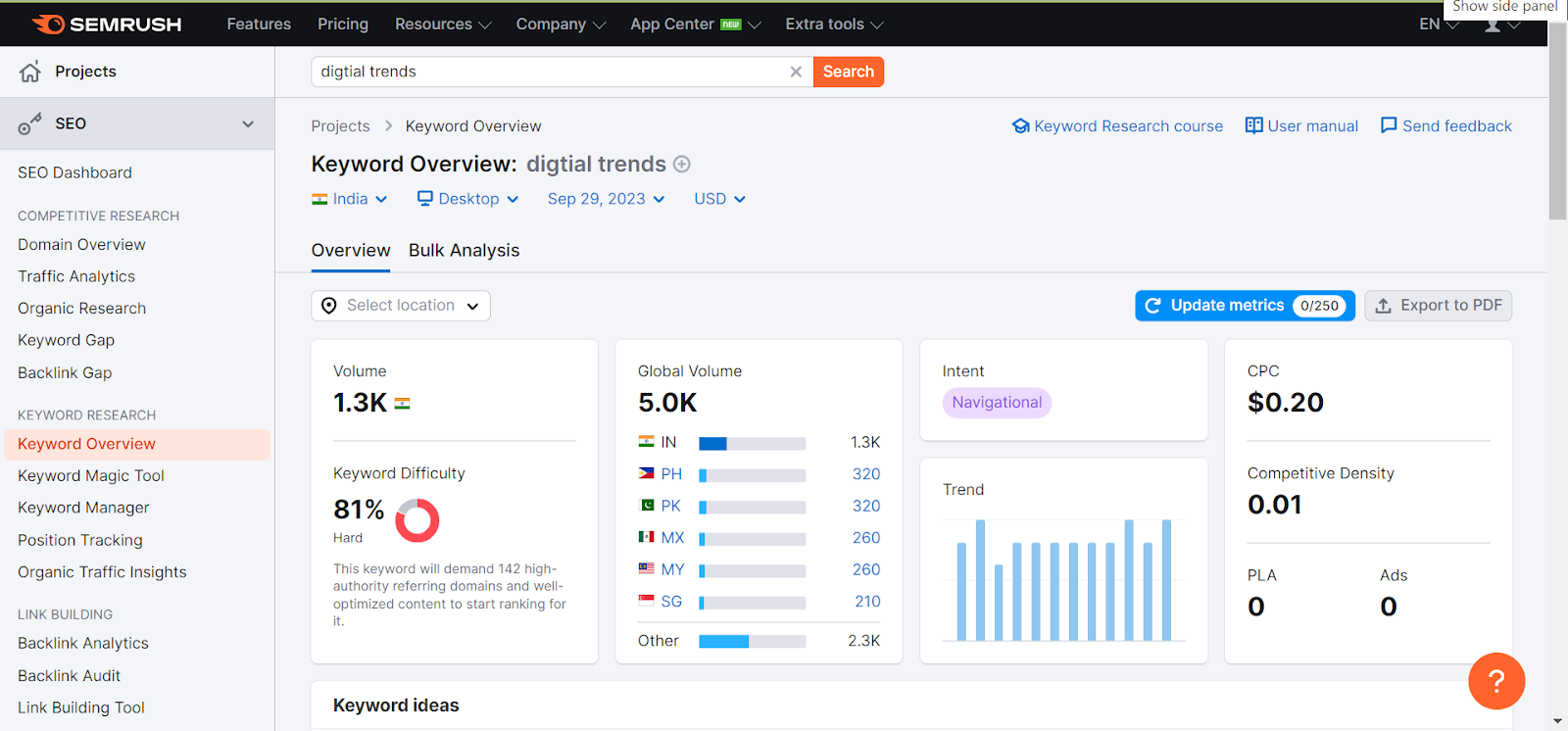
Task: Click the Desktop monitor icon
Action: click(x=425, y=199)
